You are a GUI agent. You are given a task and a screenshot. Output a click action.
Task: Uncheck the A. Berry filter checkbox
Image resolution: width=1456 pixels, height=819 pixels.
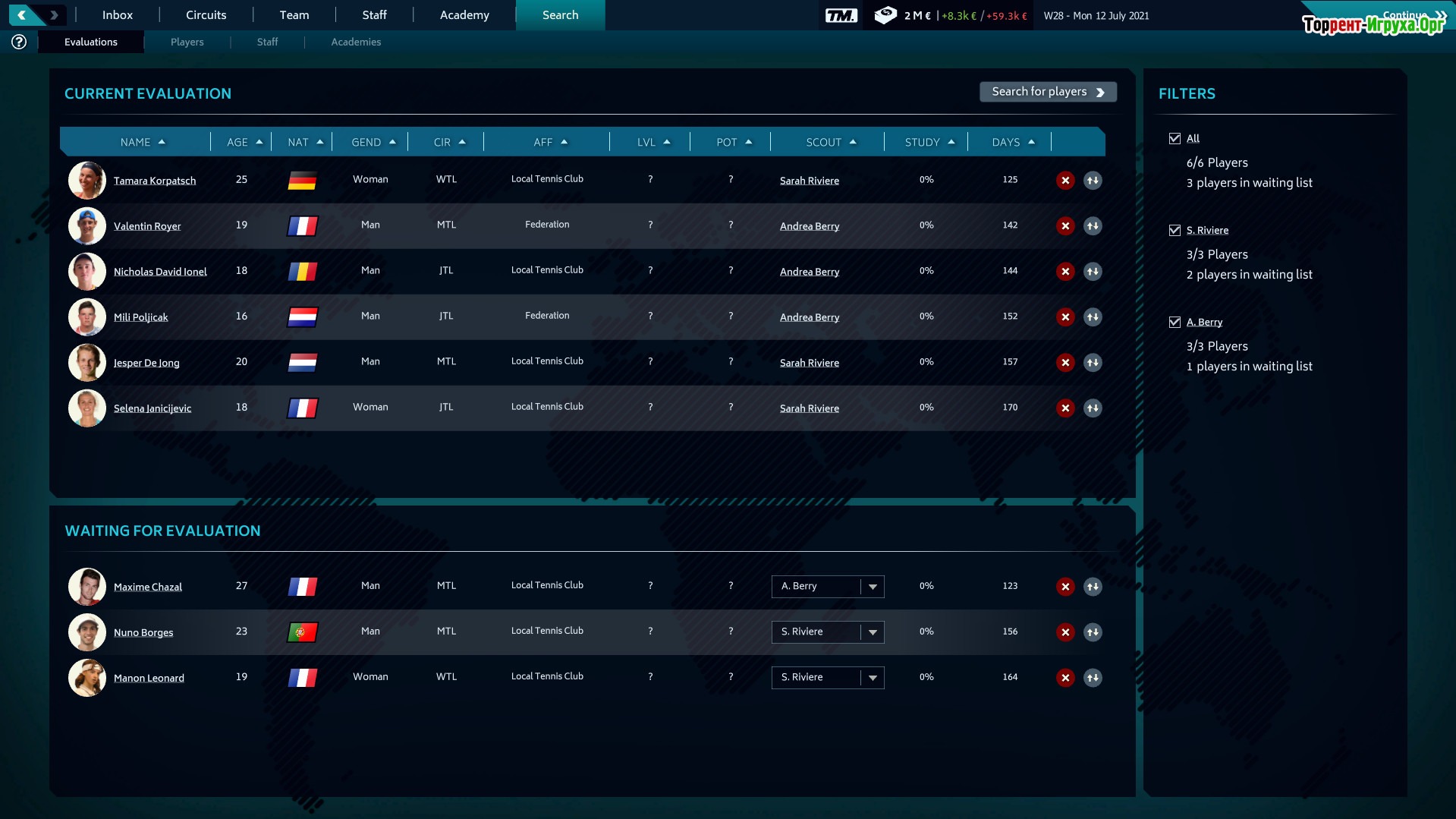1175,322
